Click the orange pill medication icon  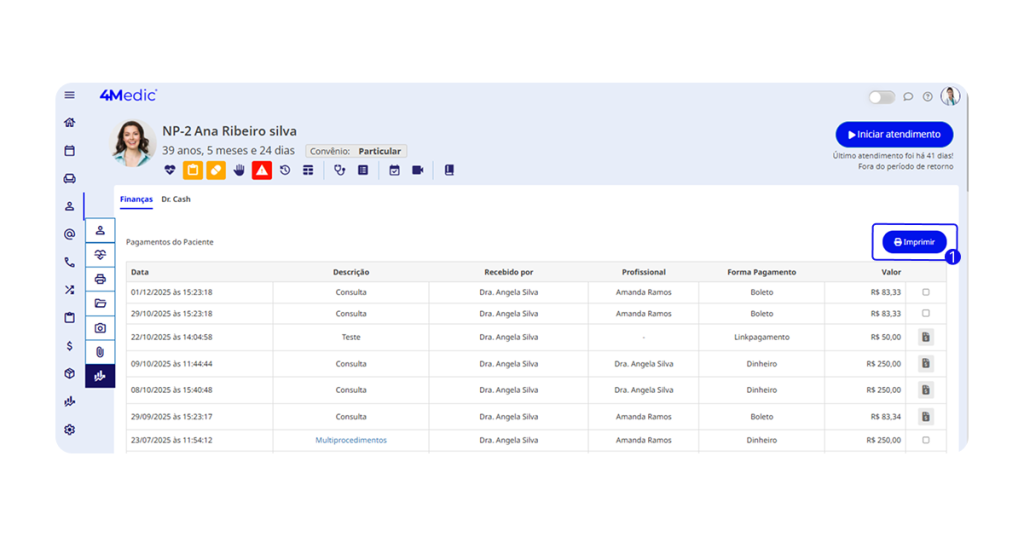[216, 170]
